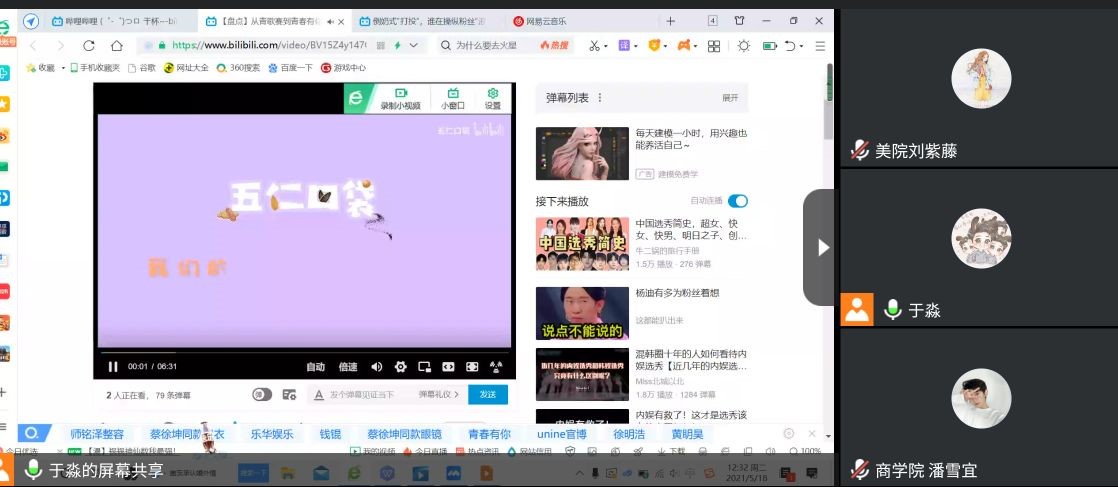
Task: Turn off the 自动连播 autoplay switch
Action: pyautogui.click(x=738, y=201)
